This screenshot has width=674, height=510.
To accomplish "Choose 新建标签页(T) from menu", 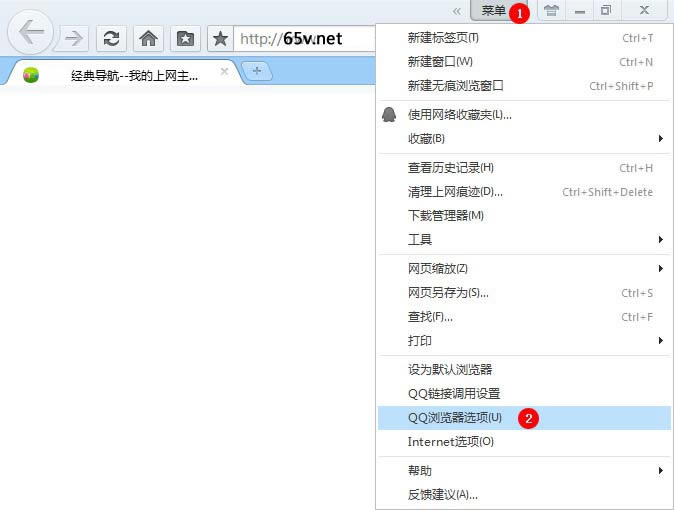I will (x=524, y=38).
